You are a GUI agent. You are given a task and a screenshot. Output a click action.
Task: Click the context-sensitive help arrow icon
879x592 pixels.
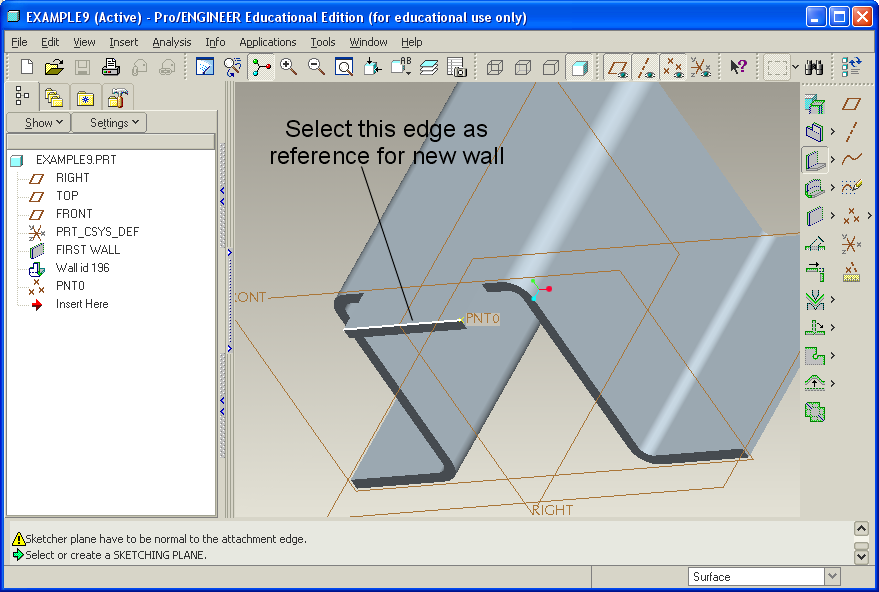point(738,67)
